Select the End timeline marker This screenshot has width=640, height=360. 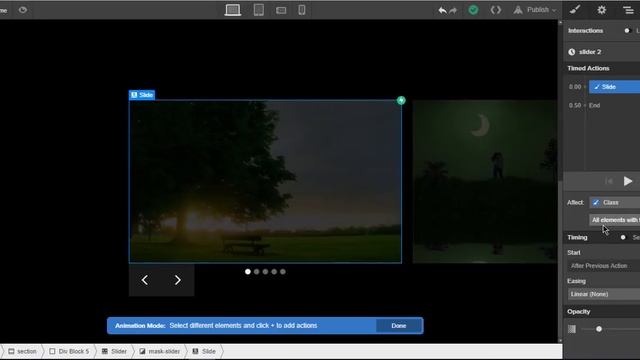594,105
